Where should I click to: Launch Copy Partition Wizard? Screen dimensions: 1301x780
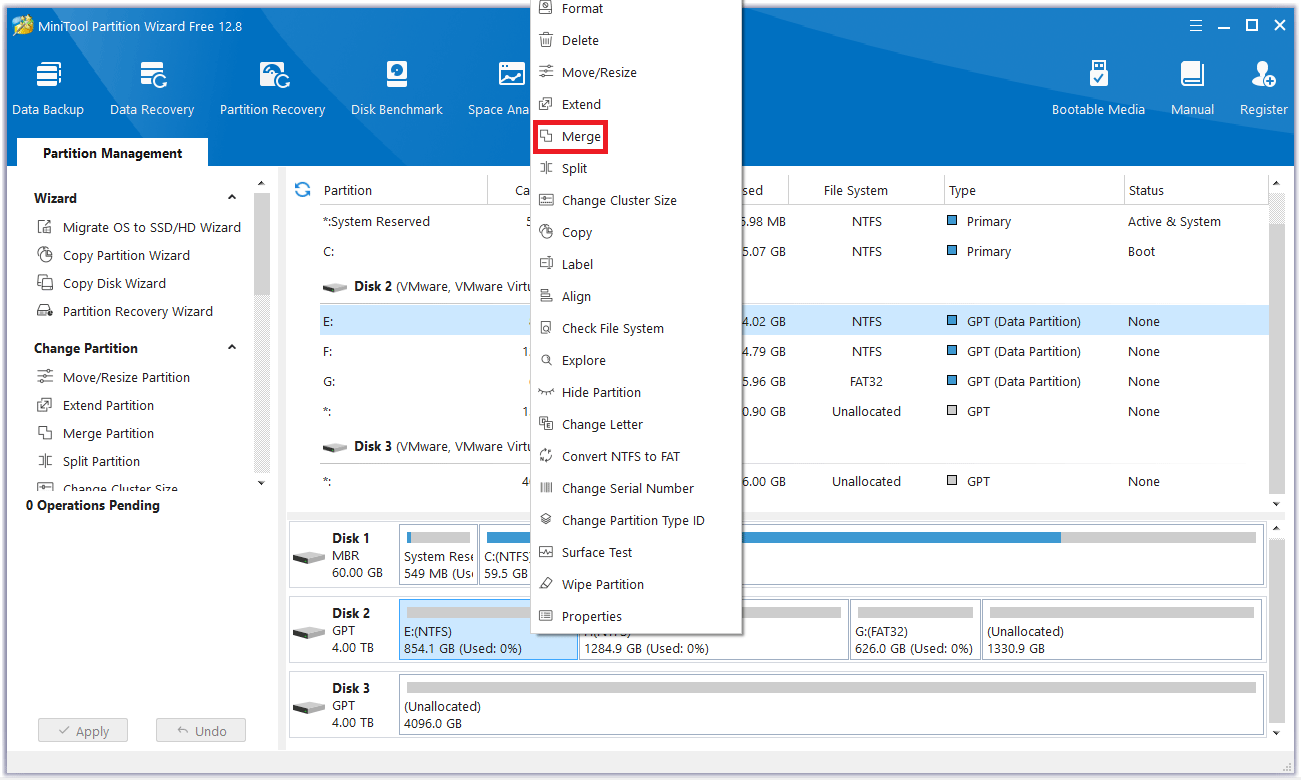(113, 255)
